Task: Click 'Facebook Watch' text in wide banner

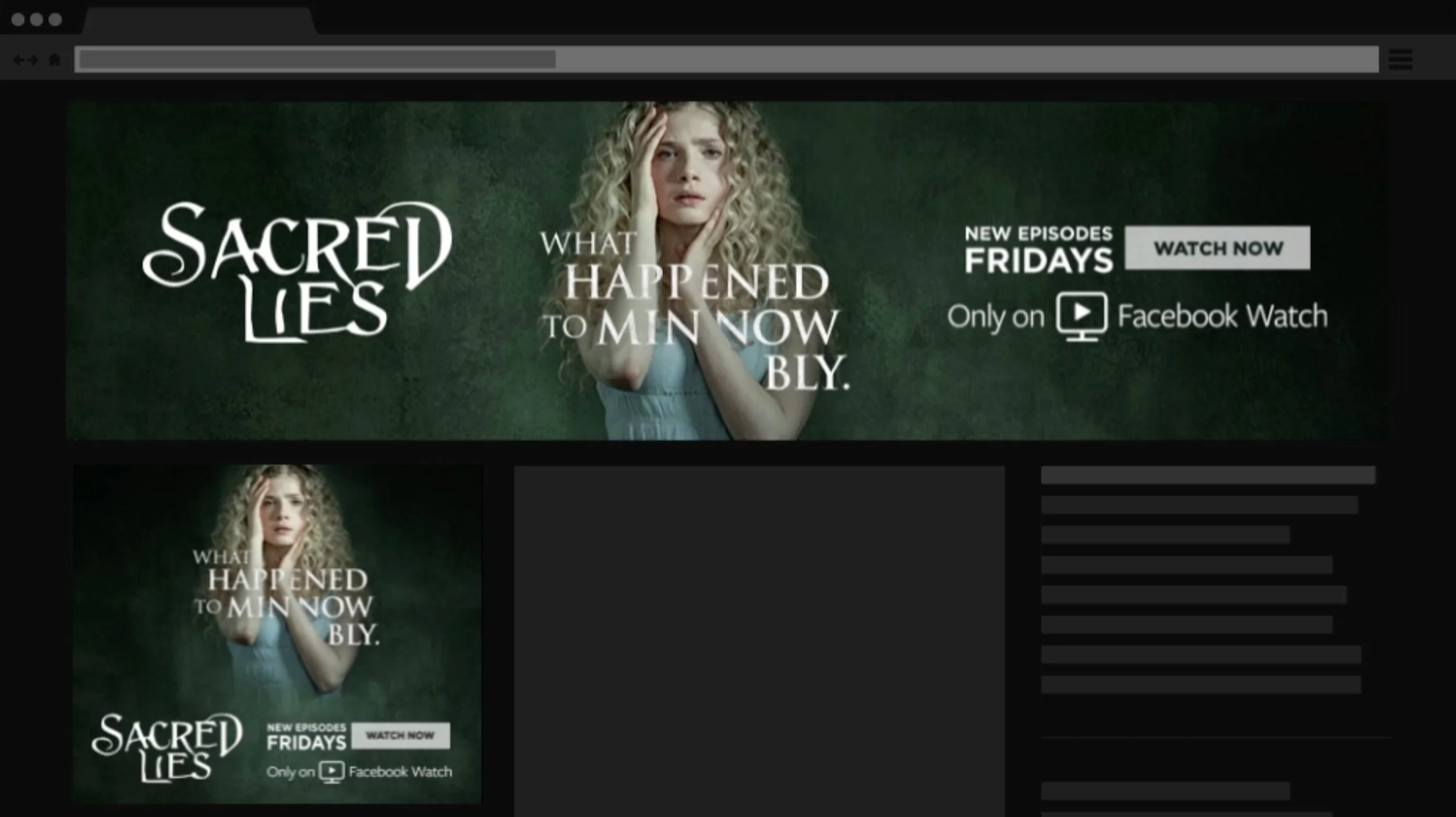Action: point(1222,316)
